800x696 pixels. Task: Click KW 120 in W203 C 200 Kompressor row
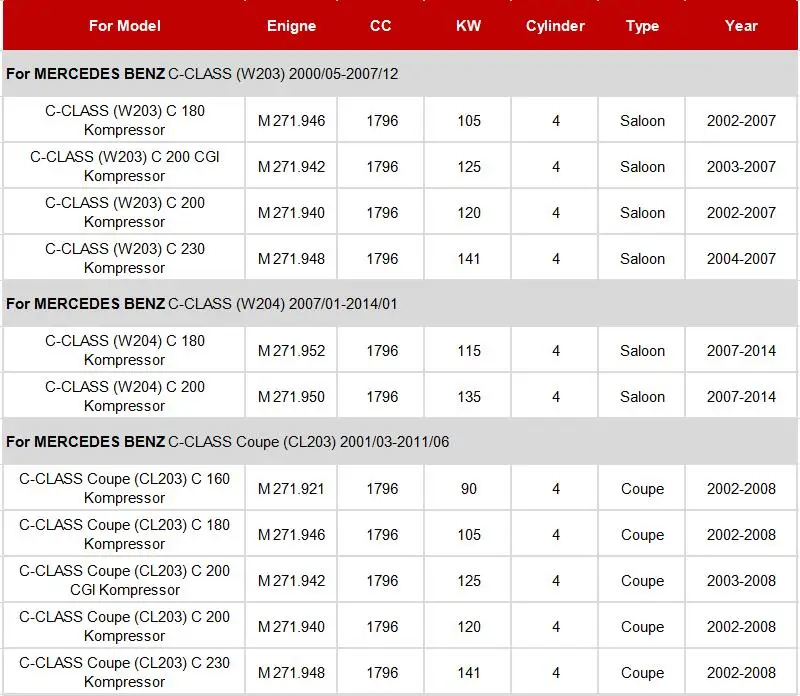tap(469, 213)
